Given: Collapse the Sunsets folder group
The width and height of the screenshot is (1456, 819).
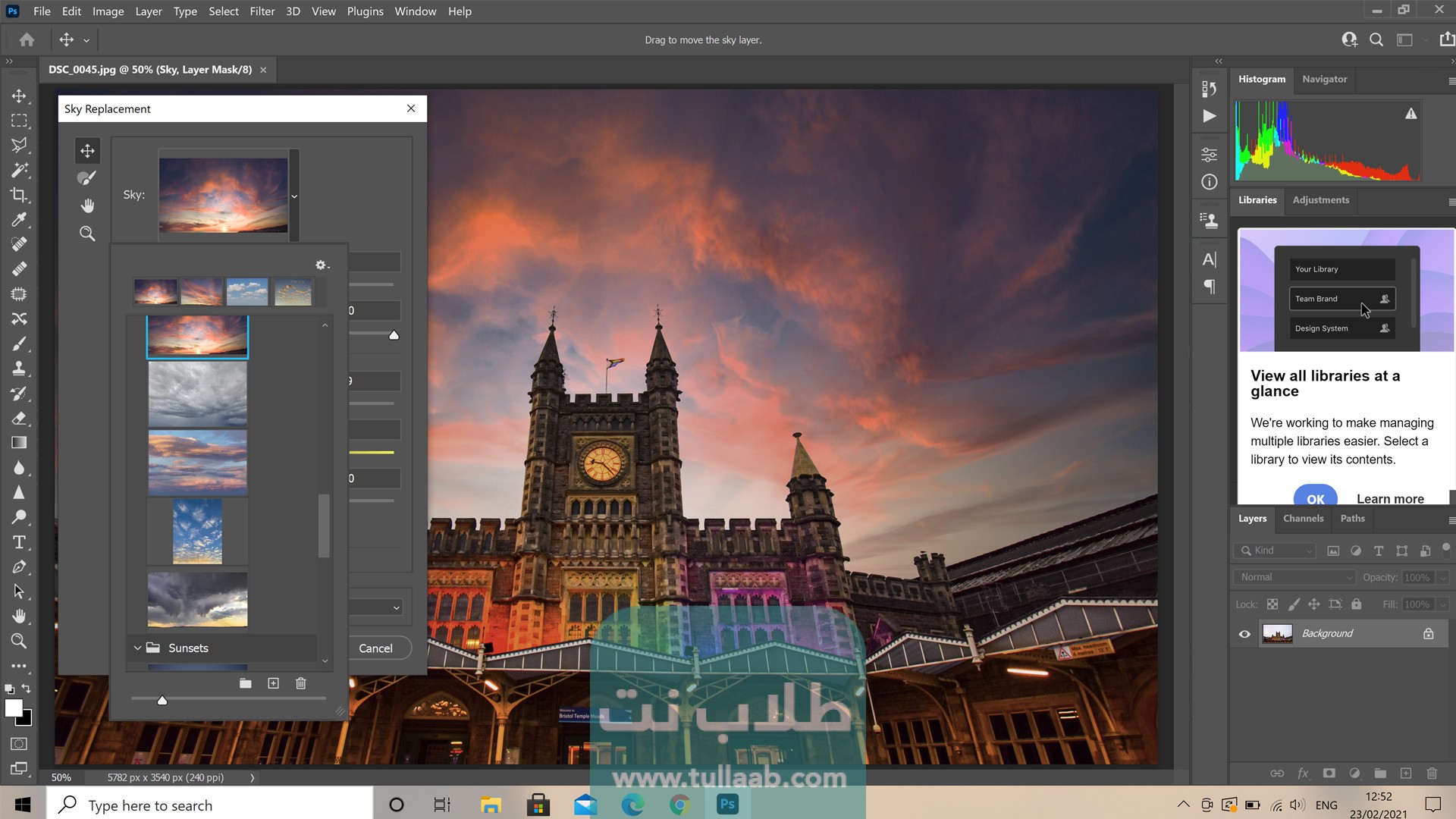Looking at the screenshot, I should (137, 648).
